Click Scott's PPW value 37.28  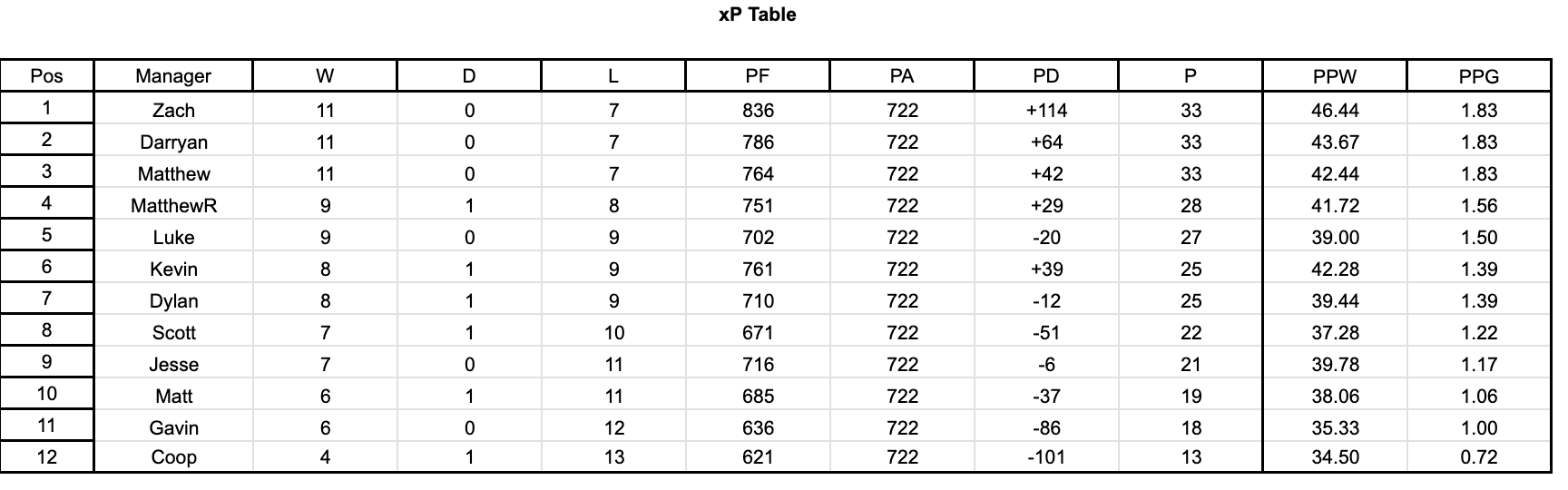click(1335, 333)
